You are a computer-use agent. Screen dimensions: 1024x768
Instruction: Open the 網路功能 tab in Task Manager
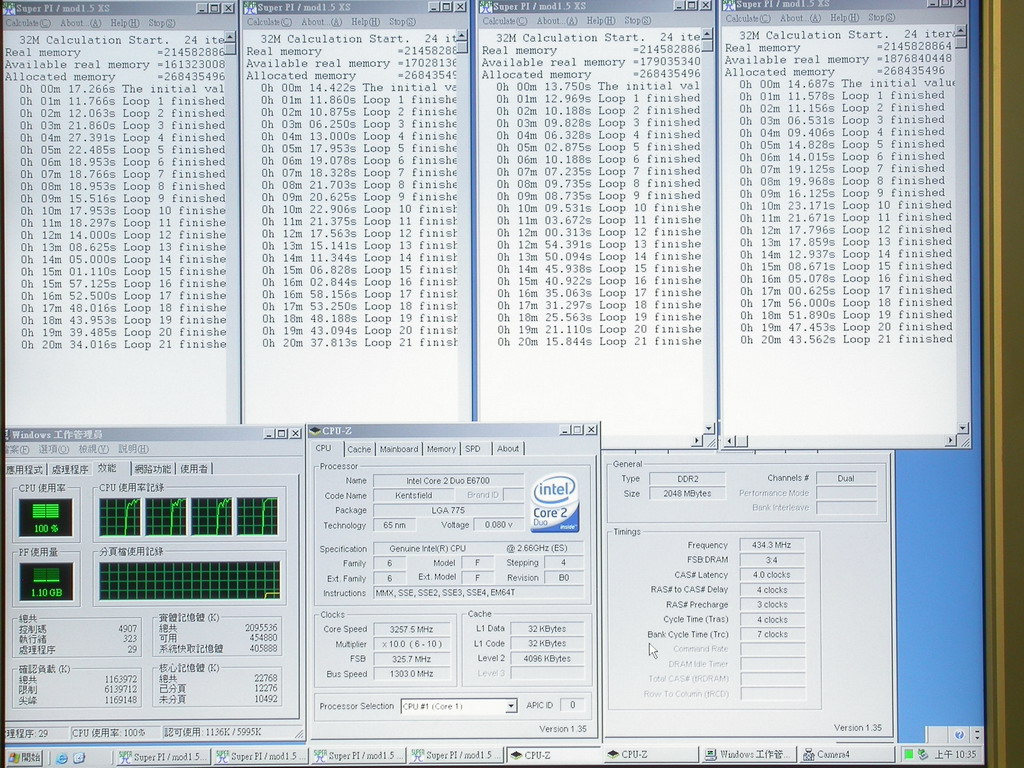153,468
